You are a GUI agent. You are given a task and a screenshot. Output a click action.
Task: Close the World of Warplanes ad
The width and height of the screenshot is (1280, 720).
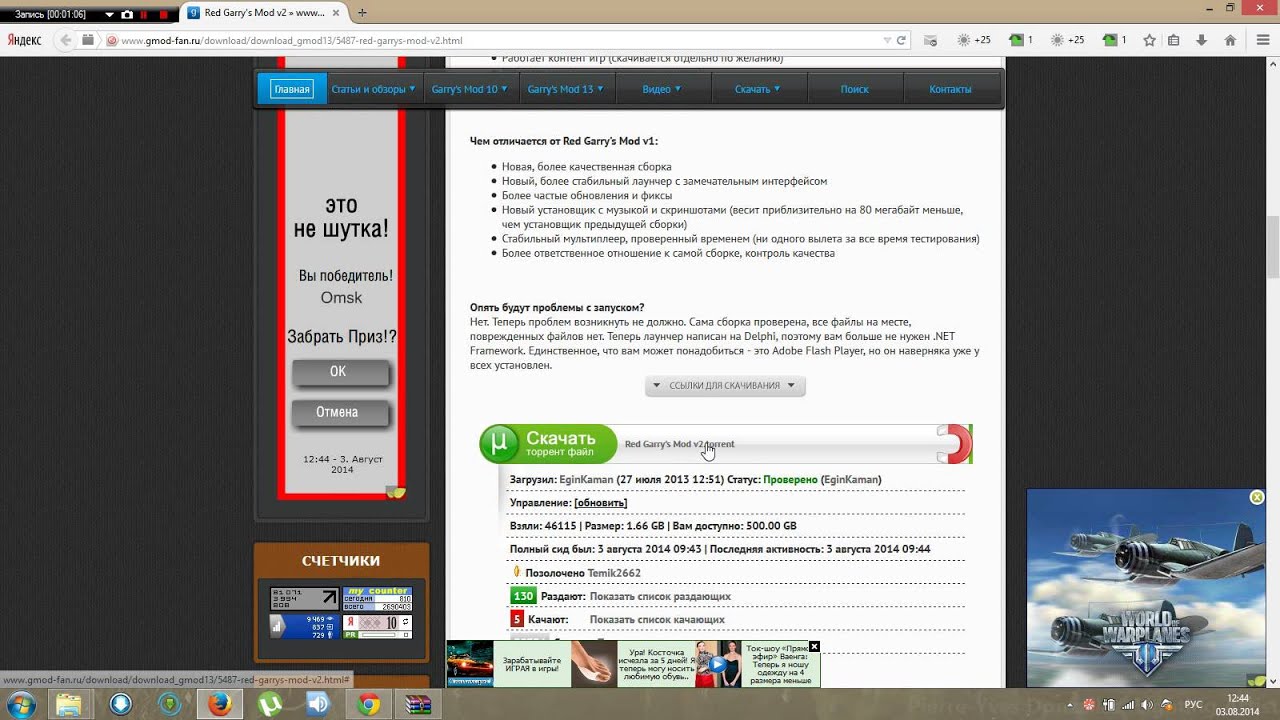point(1257,497)
